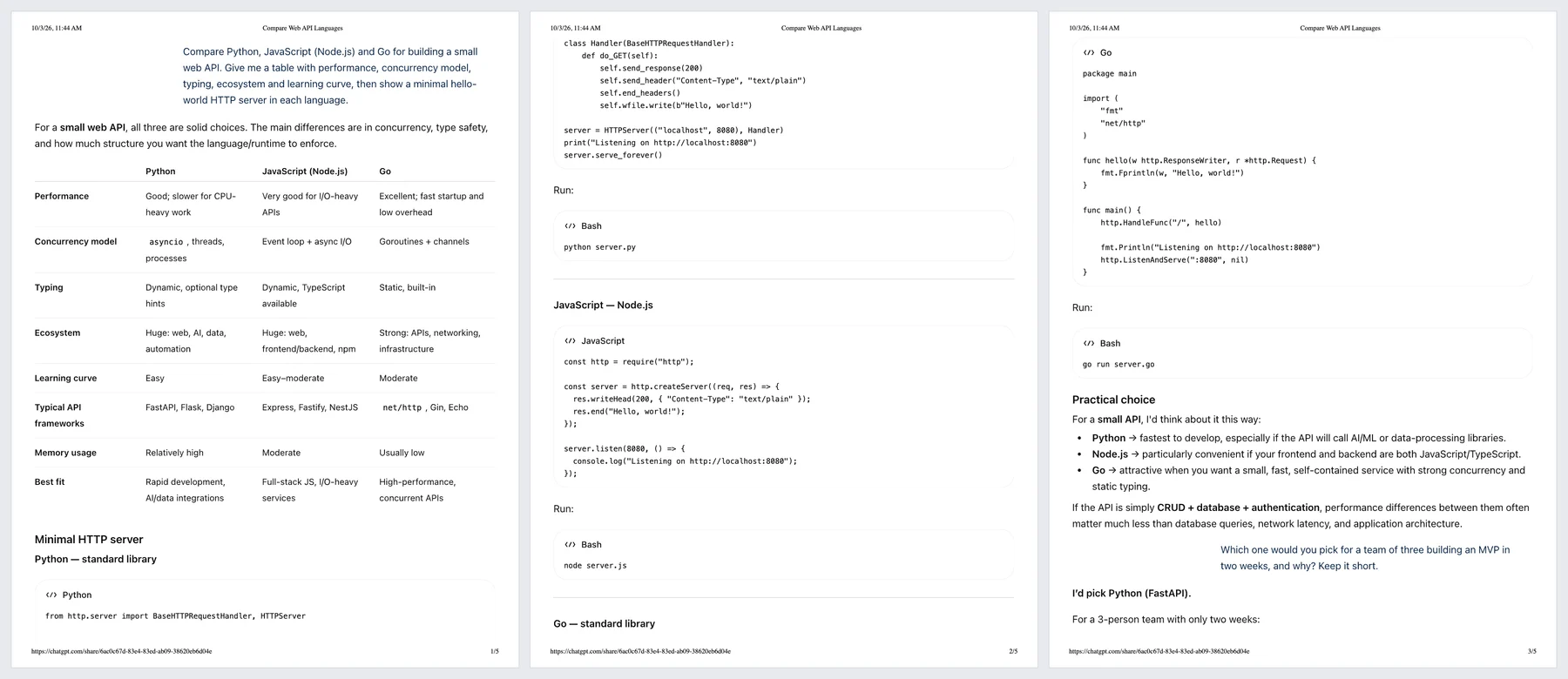Select the "Usually low" memory cell
The image size is (1568, 679).
(403, 454)
